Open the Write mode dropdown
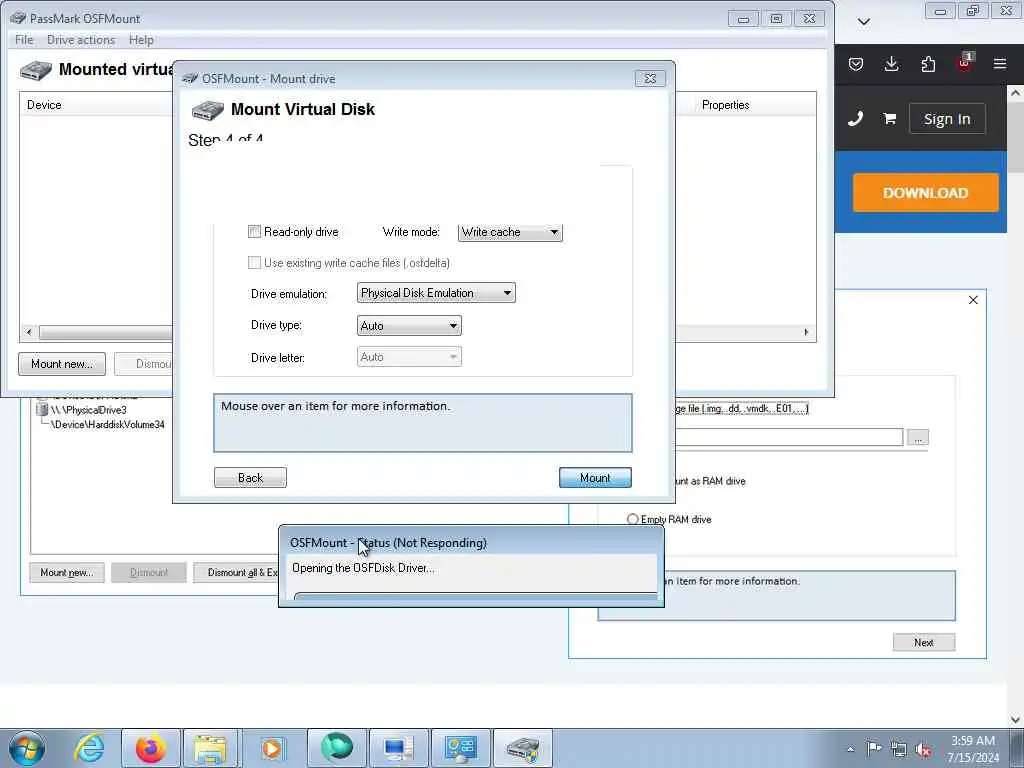The width and height of the screenshot is (1024, 768). pos(510,232)
